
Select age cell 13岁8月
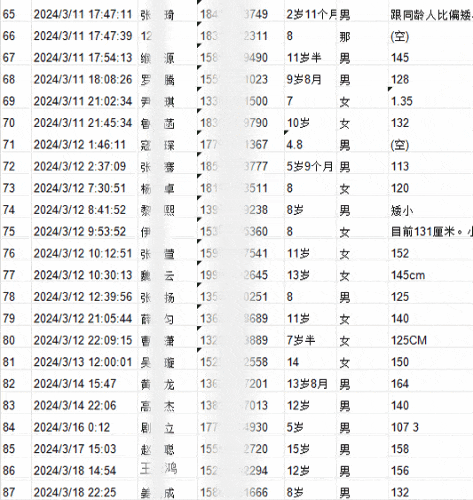click(x=311, y=384)
